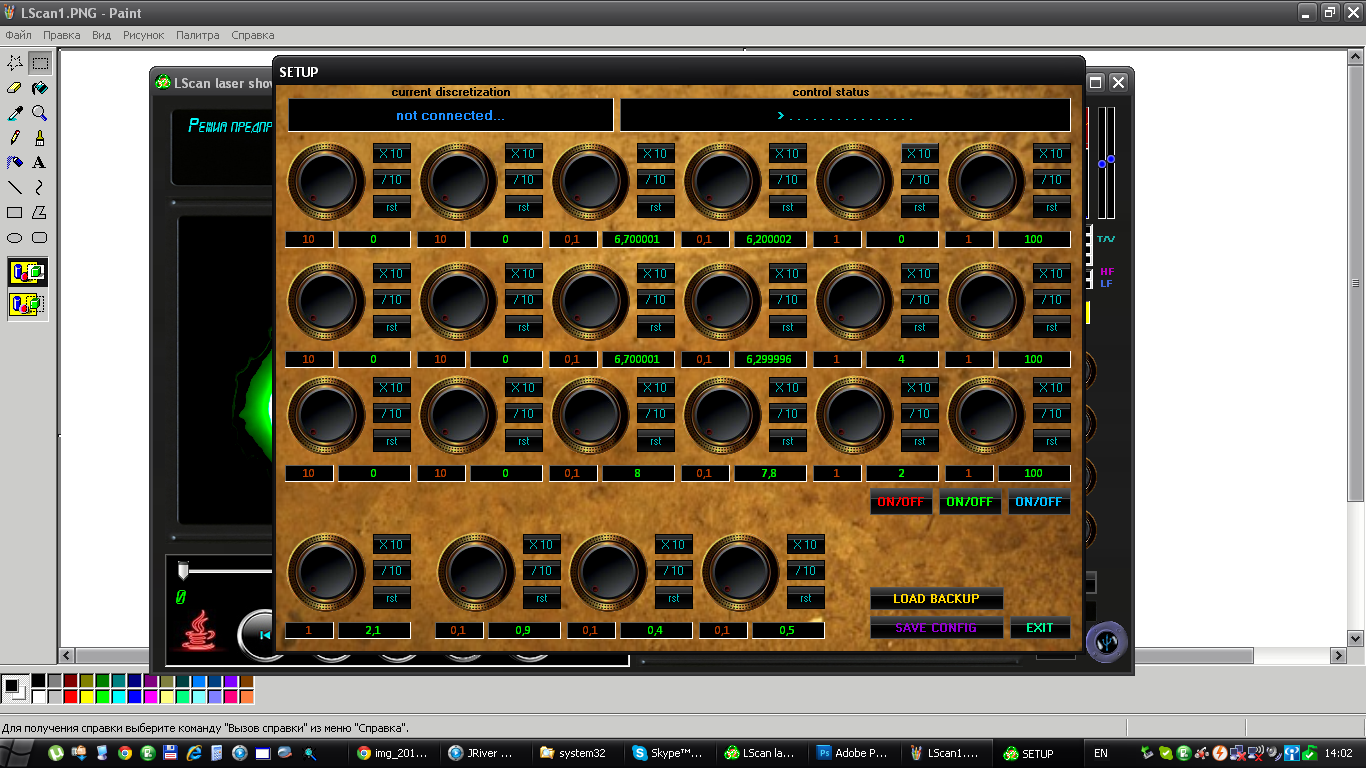Click the value field showing 6,299996

(770, 360)
